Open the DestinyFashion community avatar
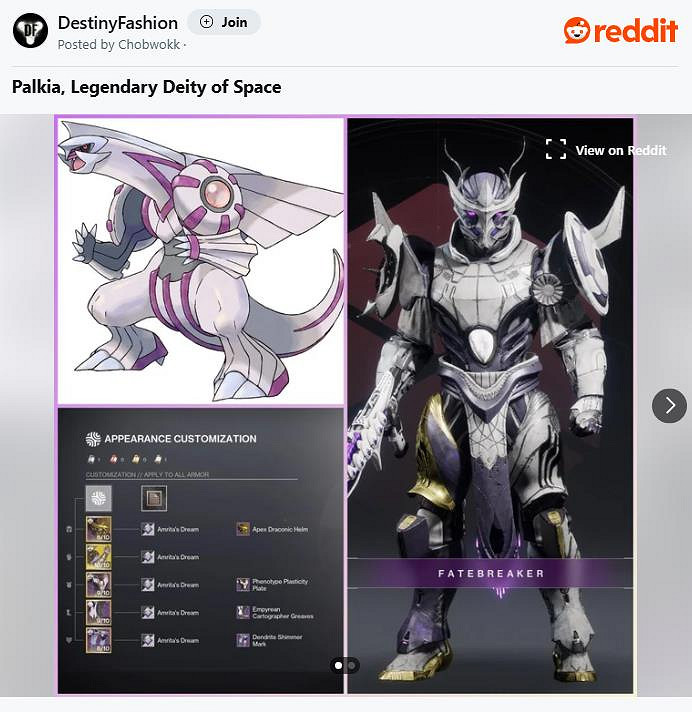Screen dimensions: 692x712 pyautogui.click(x=30, y=30)
